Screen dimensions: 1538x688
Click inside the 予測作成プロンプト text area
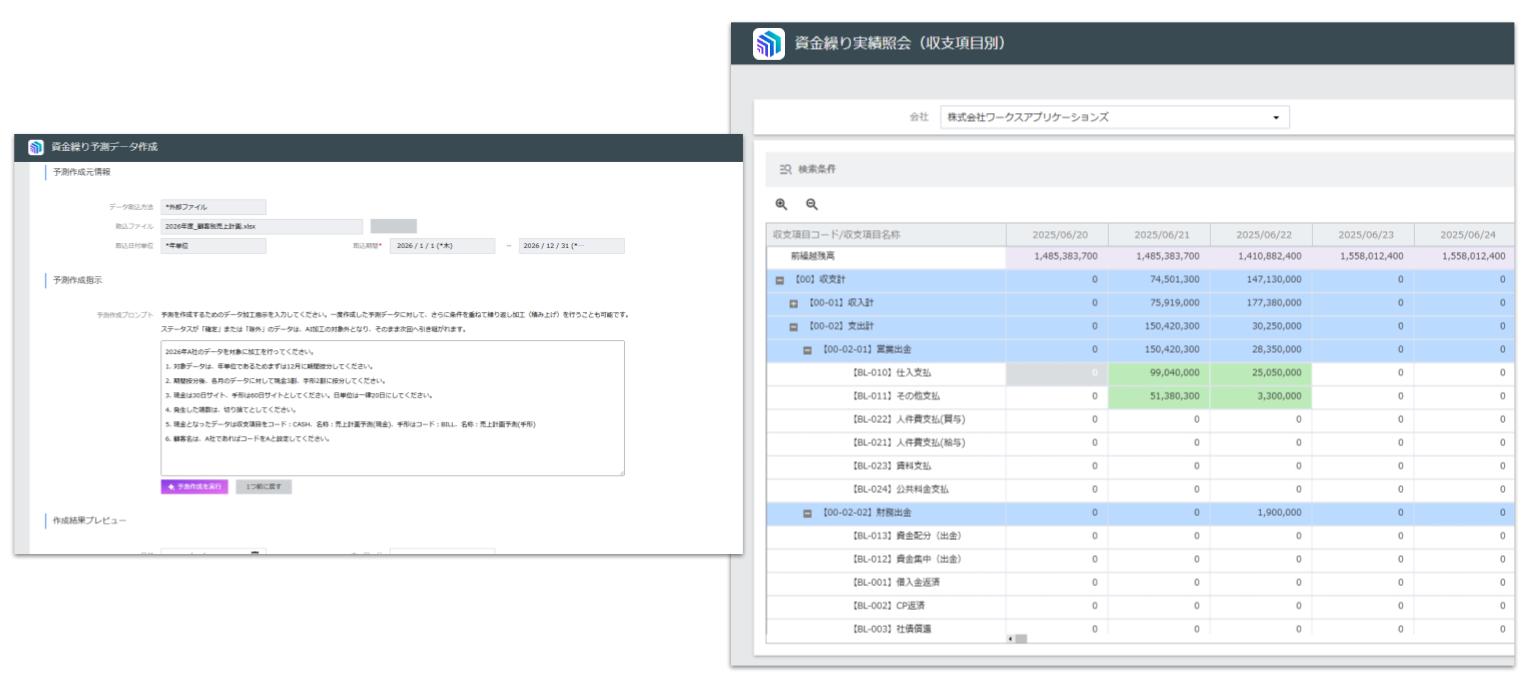click(x=392, y=408)
